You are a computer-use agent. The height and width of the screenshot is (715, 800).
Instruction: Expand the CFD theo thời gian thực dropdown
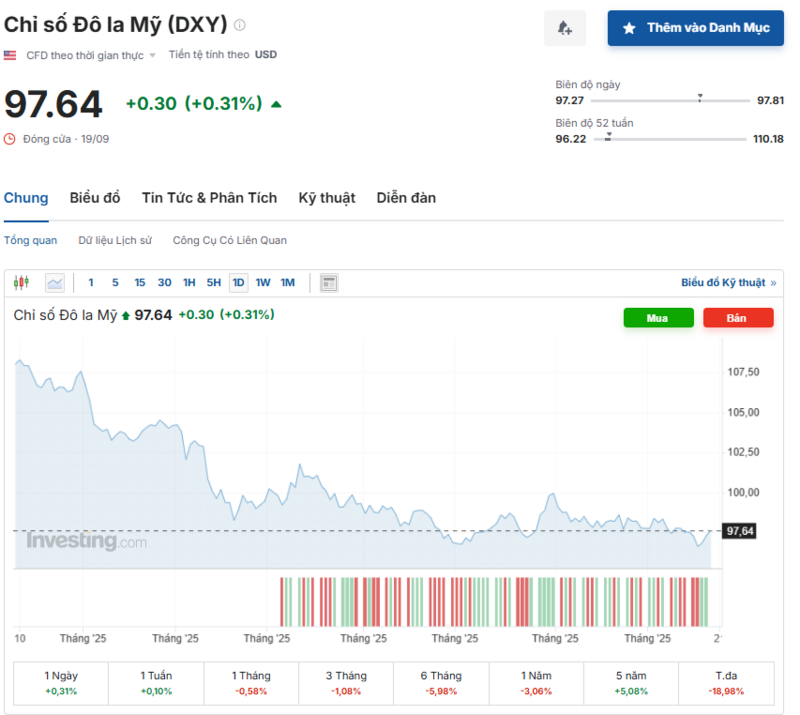(152, 55)
